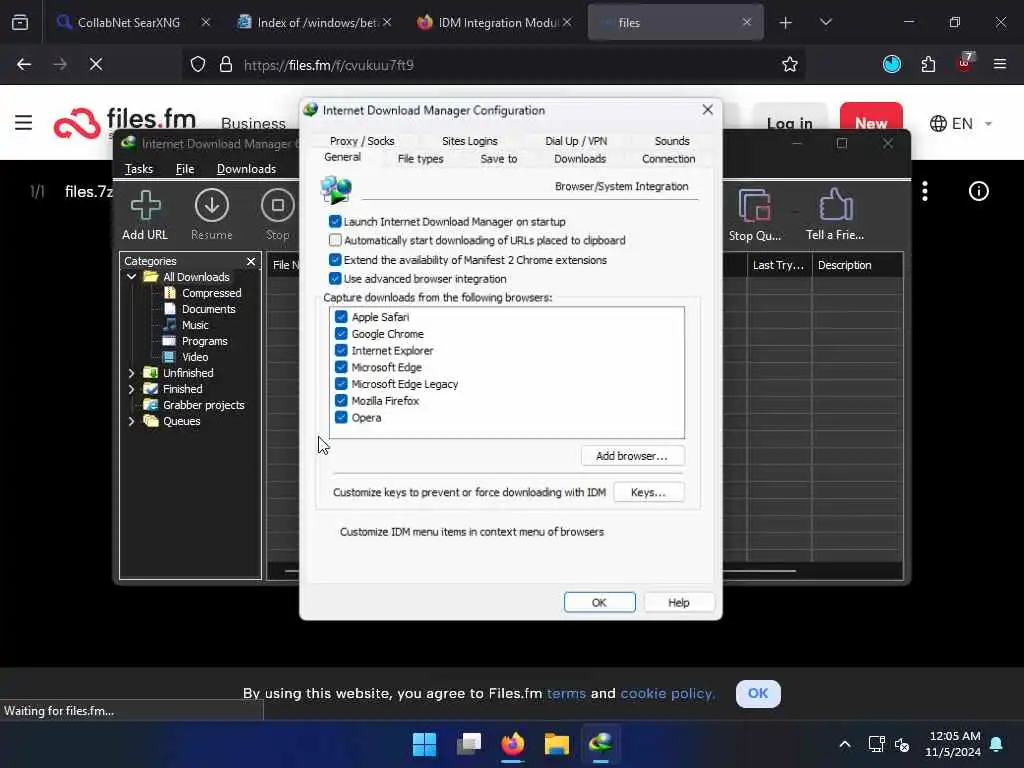Switch to the File types tab
This screenshot has width=1024, height=768.
(421, 159)
